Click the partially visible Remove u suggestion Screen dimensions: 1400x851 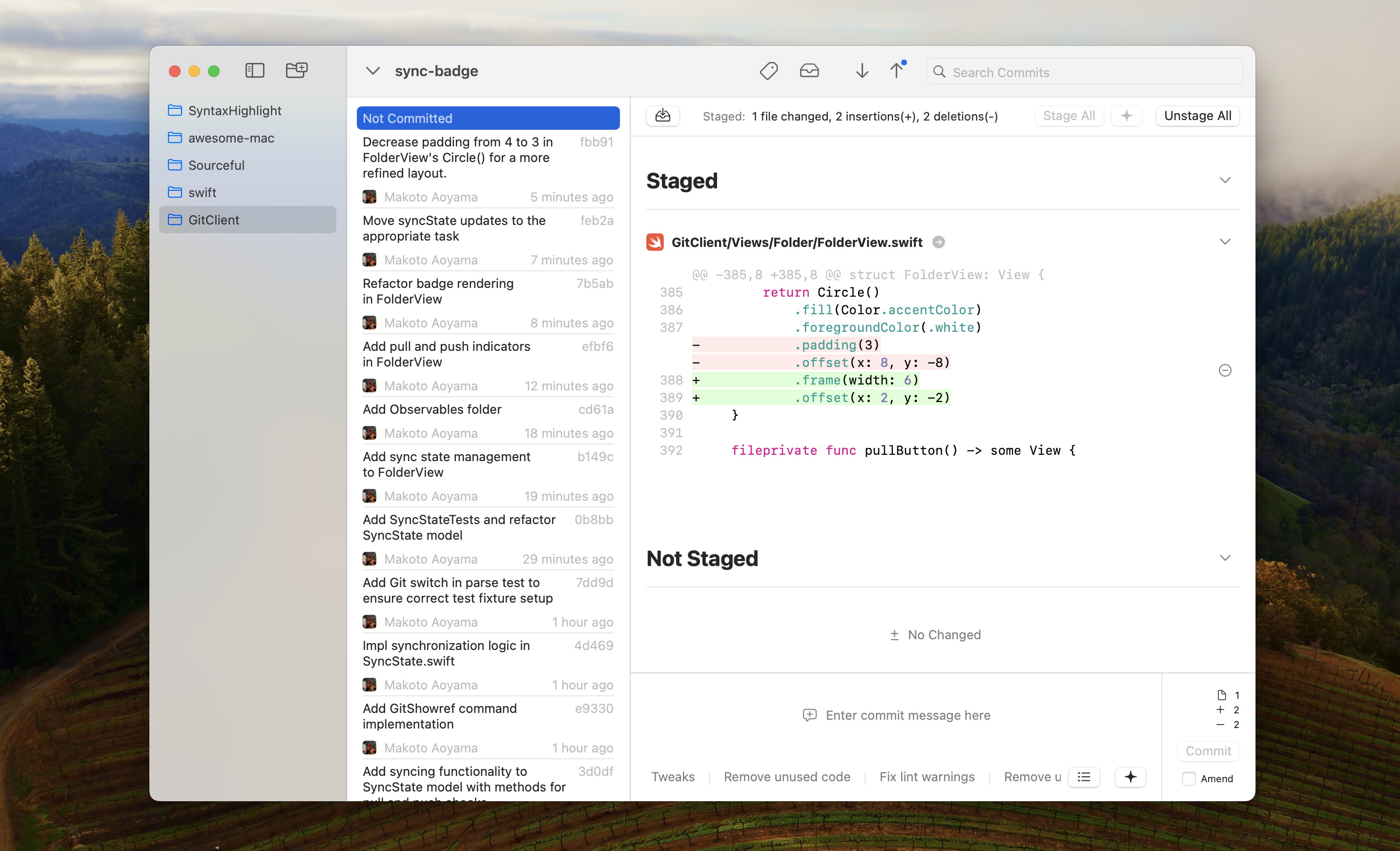pyautogui.click(x=1032, y=776)
